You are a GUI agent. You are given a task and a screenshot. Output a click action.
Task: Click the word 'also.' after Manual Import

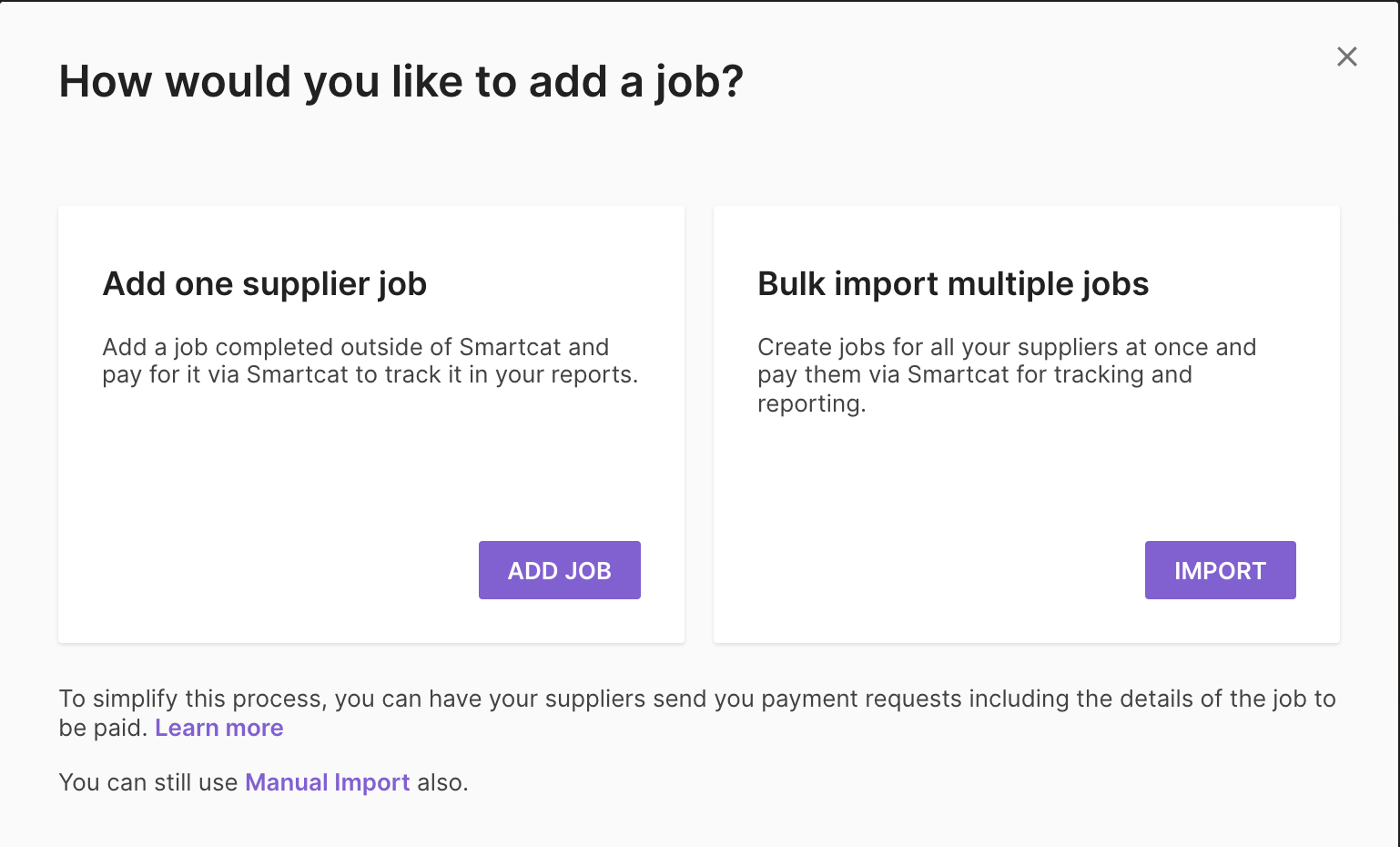pyautogui.click(x=442, y=782)
